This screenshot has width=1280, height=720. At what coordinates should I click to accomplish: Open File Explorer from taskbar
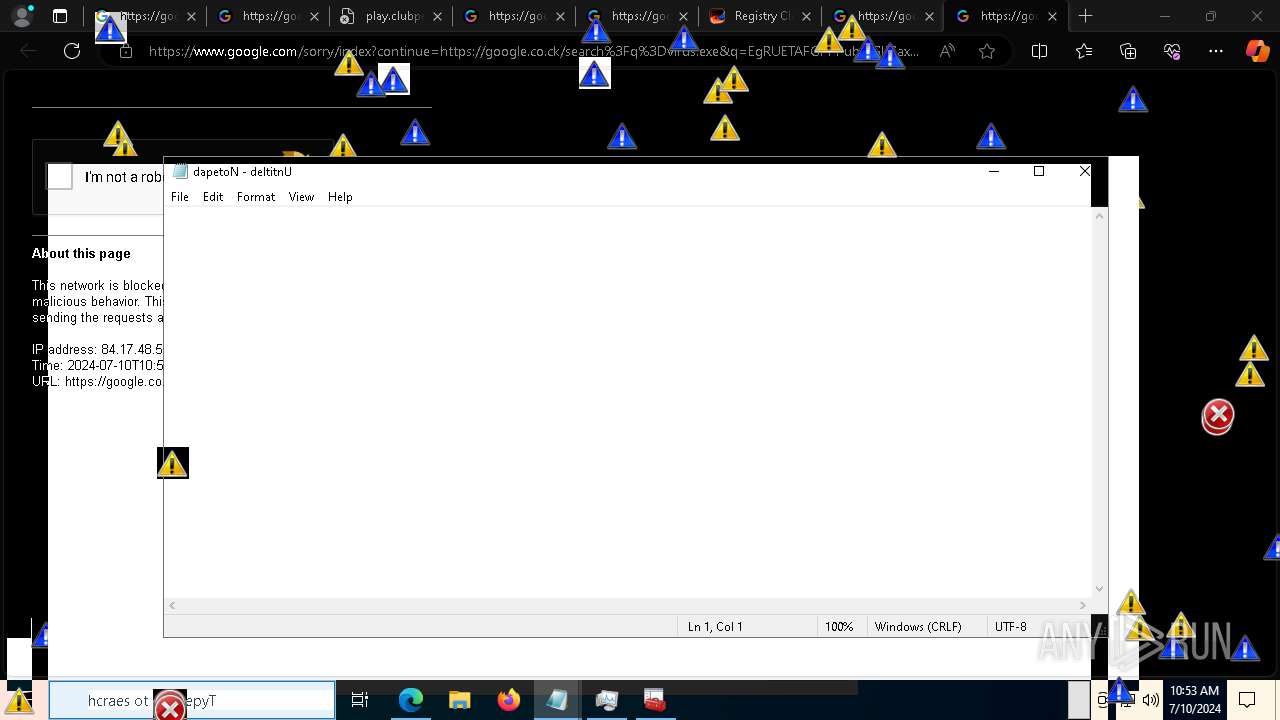(460, 700)
